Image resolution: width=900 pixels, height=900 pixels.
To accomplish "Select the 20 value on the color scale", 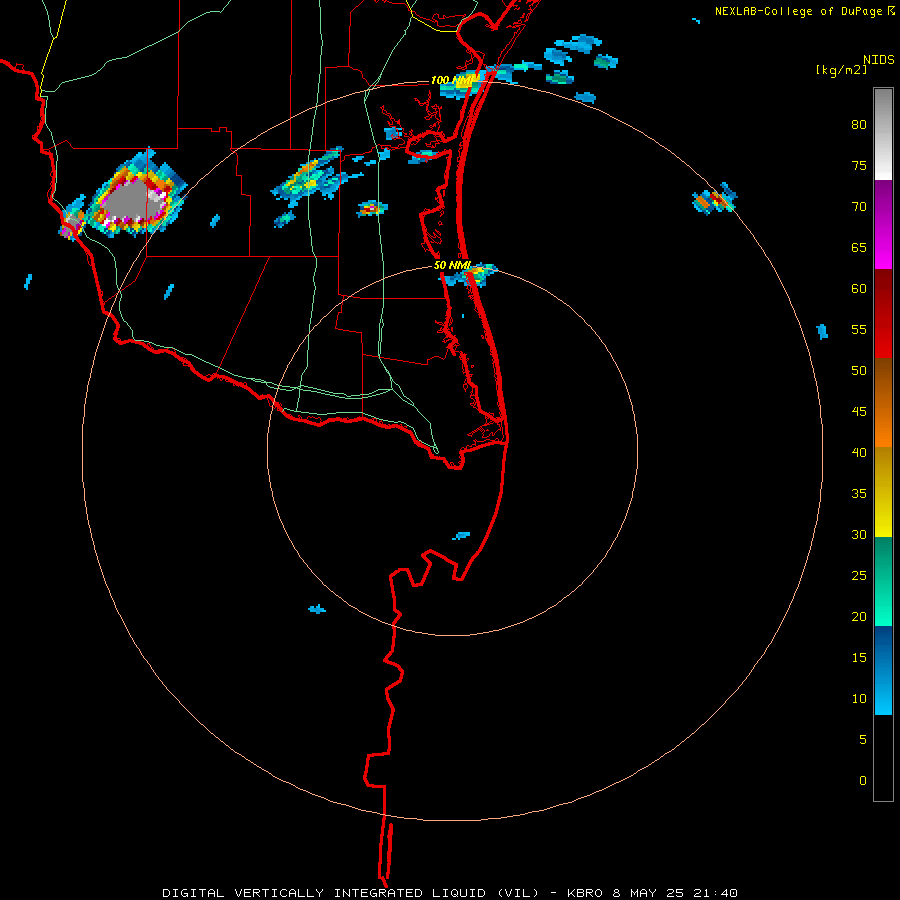I will [x=859, y=616].
